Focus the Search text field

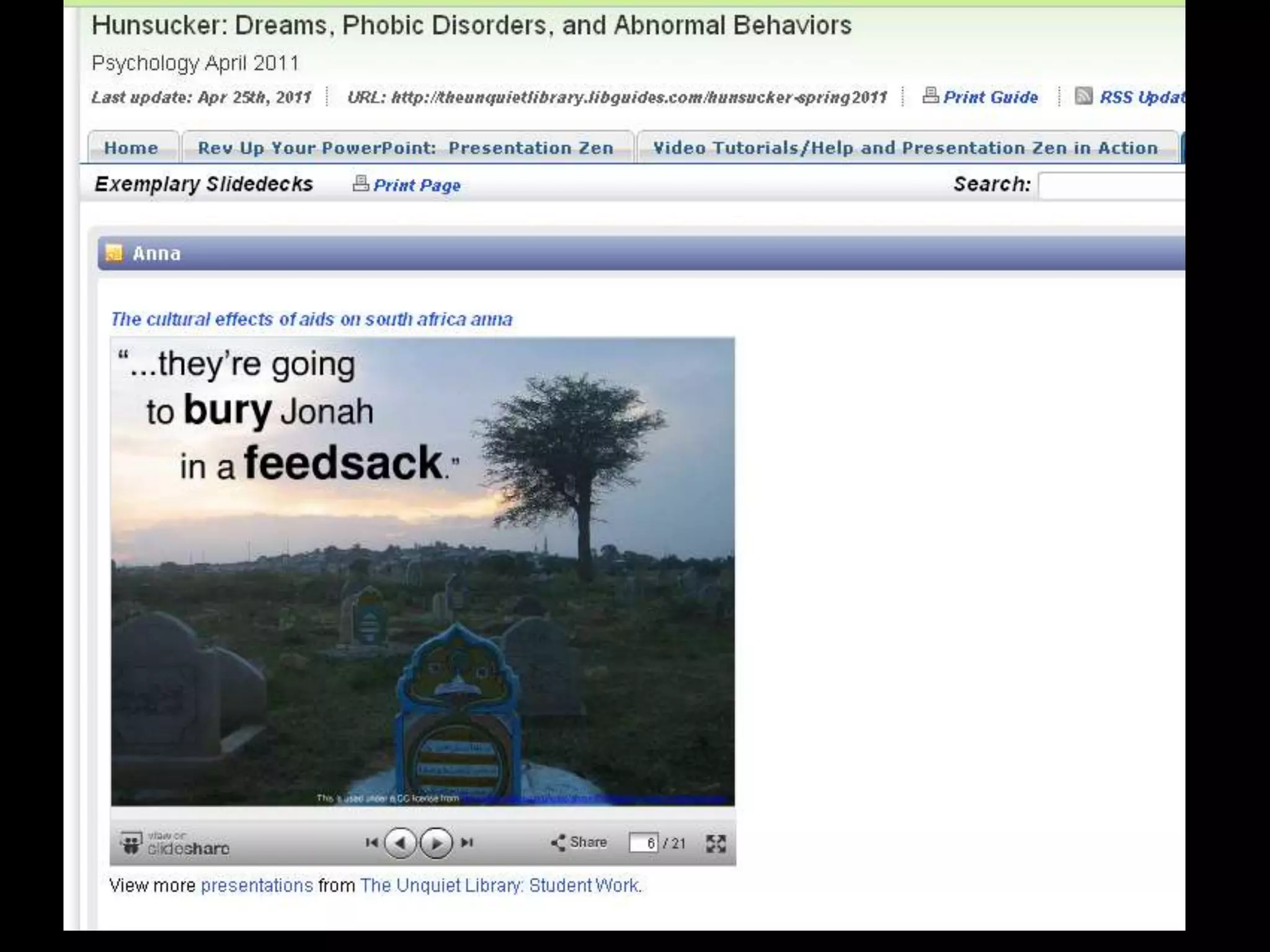coord(1111,185)
